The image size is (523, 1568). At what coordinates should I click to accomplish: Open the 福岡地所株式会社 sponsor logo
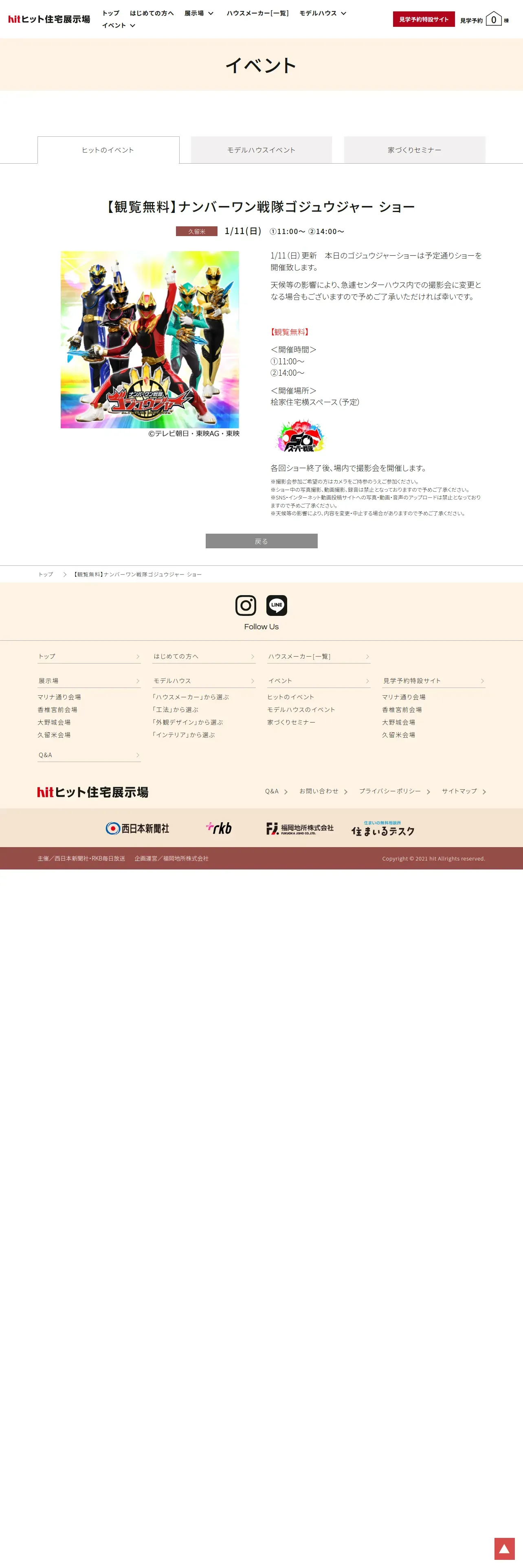[299, 828]
